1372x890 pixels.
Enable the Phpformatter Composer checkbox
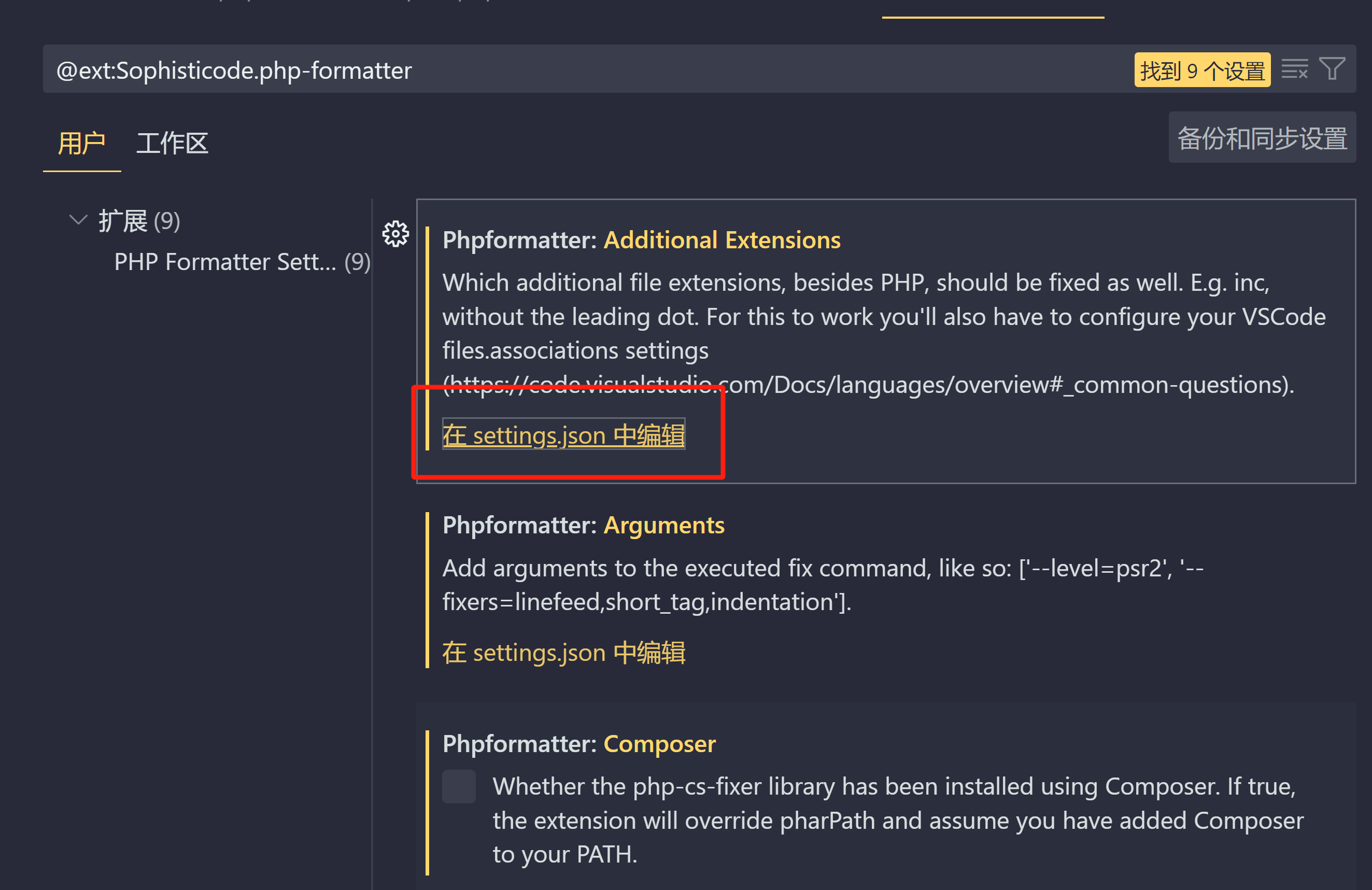click(x=459, y=786)
